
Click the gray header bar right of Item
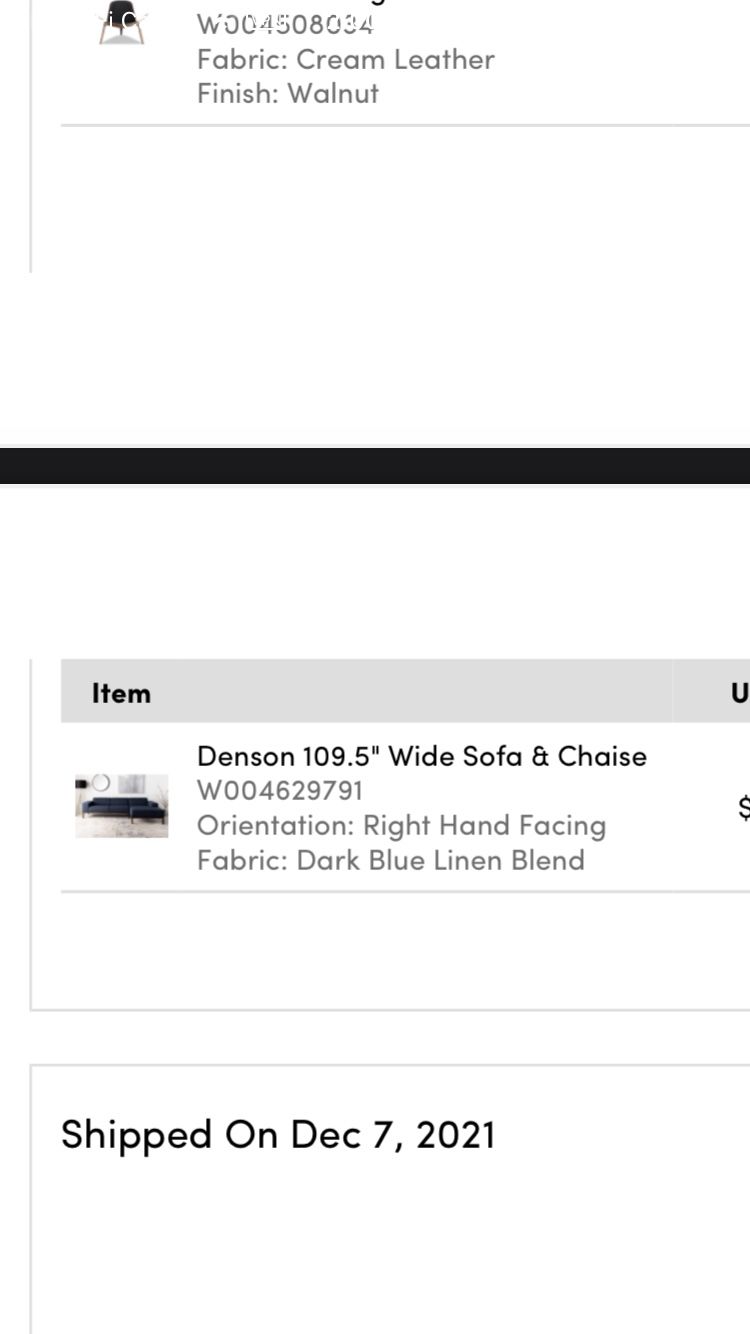tap(410, 692)
